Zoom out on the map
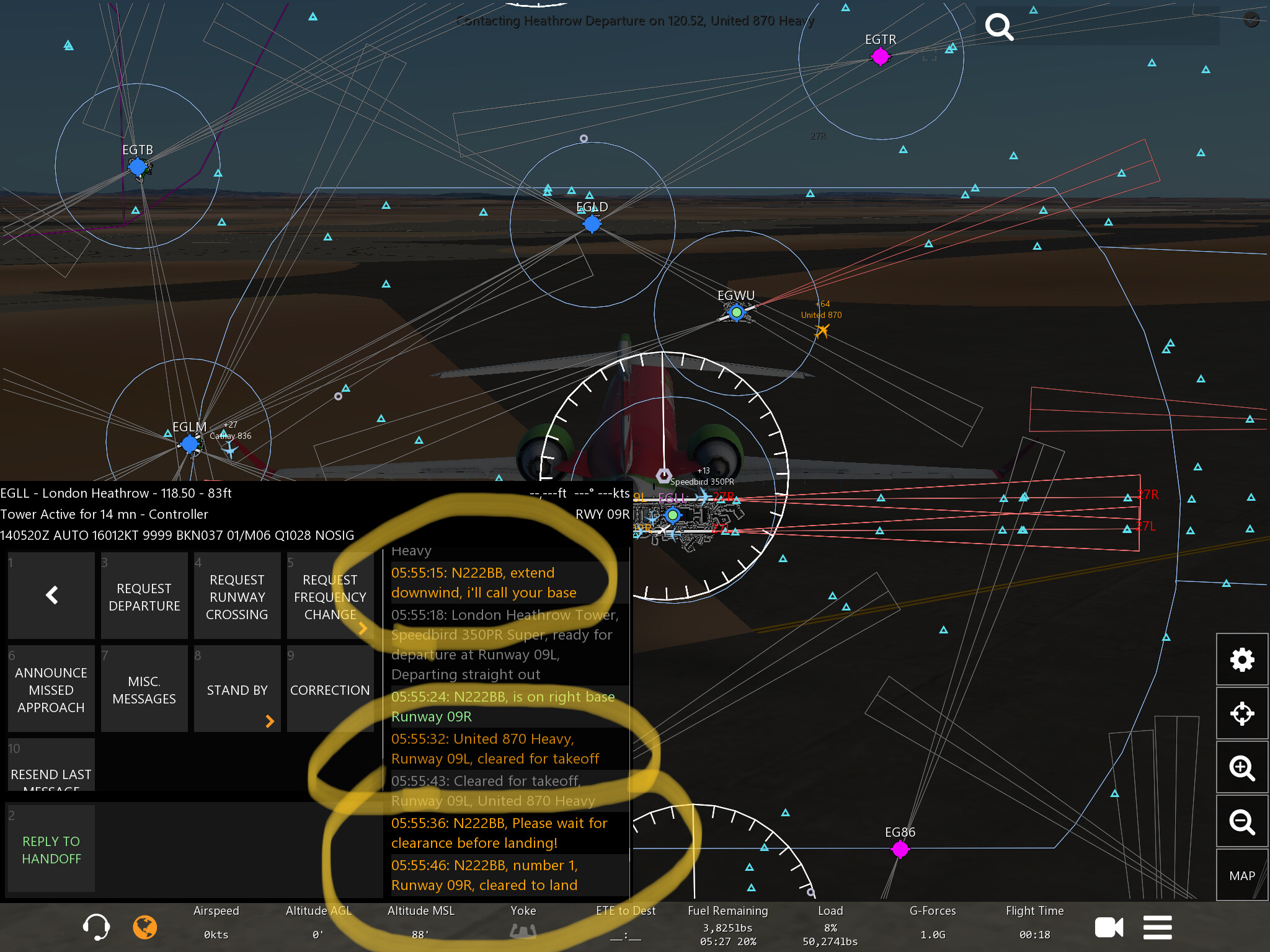This screenshot has width=1270, height=952. pyautogui.click(x=1241, y=822)
